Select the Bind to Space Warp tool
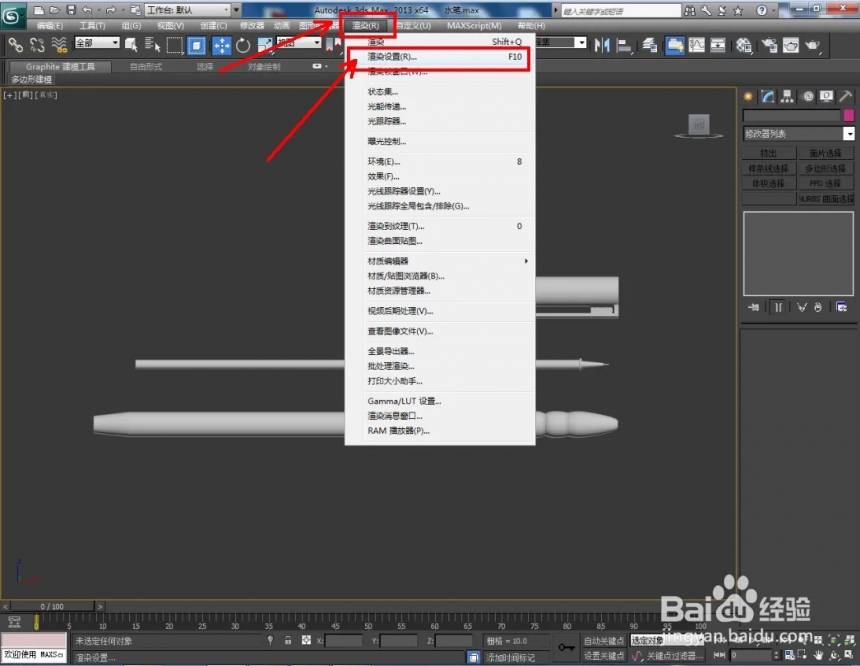The width and height of the screenshot is (860, 666). pos(59,44)
